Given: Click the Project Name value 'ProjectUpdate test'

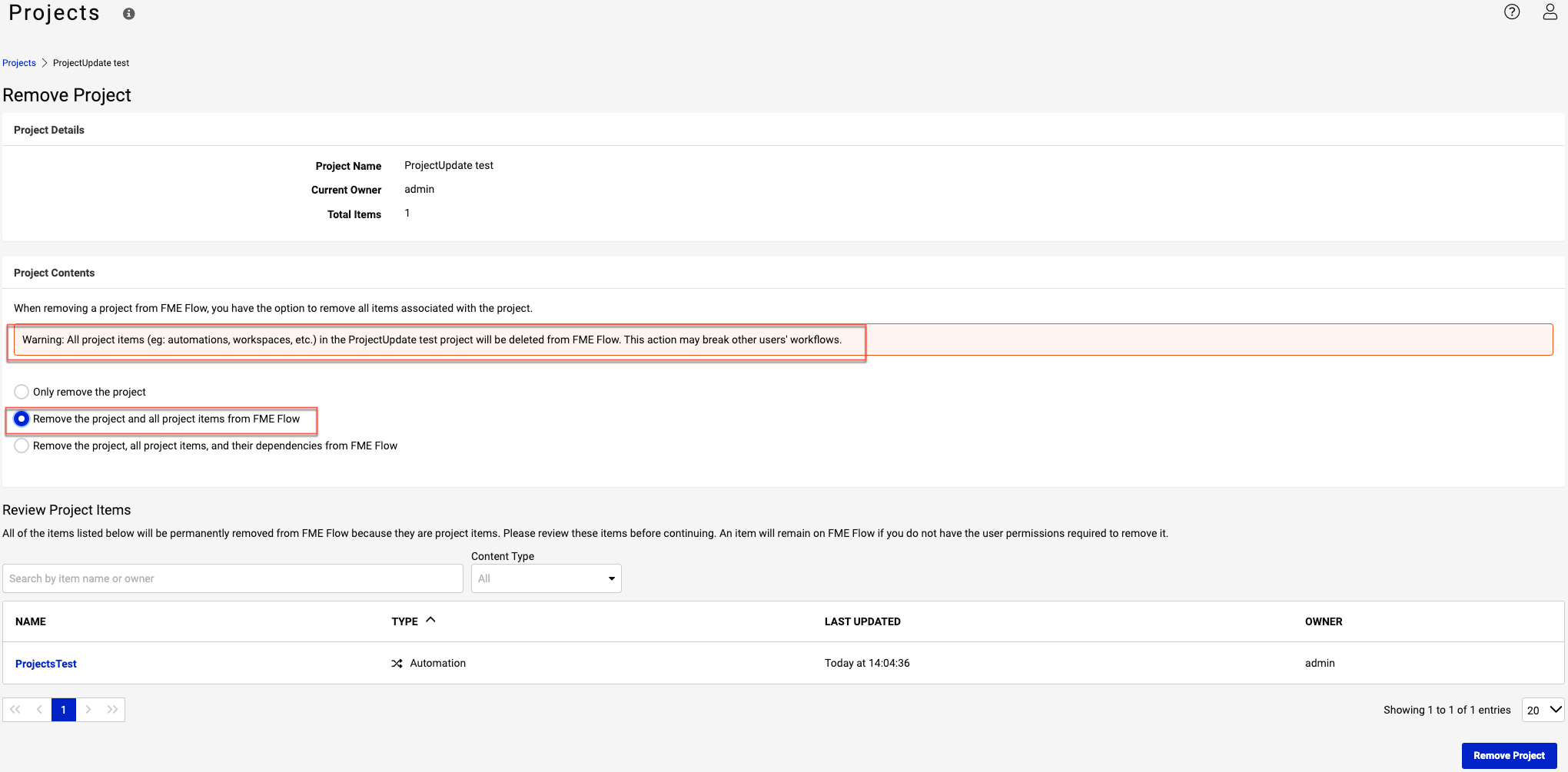Looking at the screenshot, I should (449, 165).
